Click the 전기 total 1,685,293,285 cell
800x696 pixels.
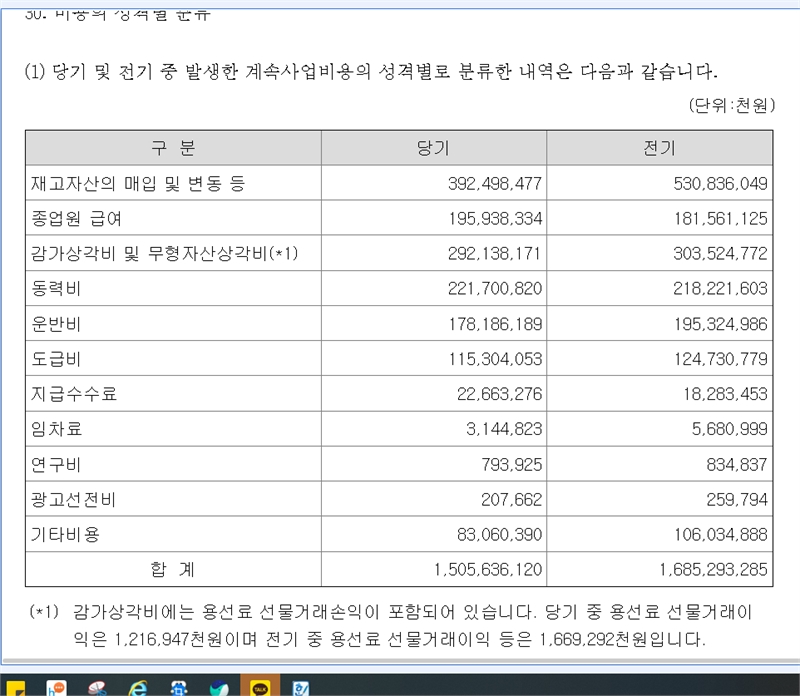[x=714, y=569]
